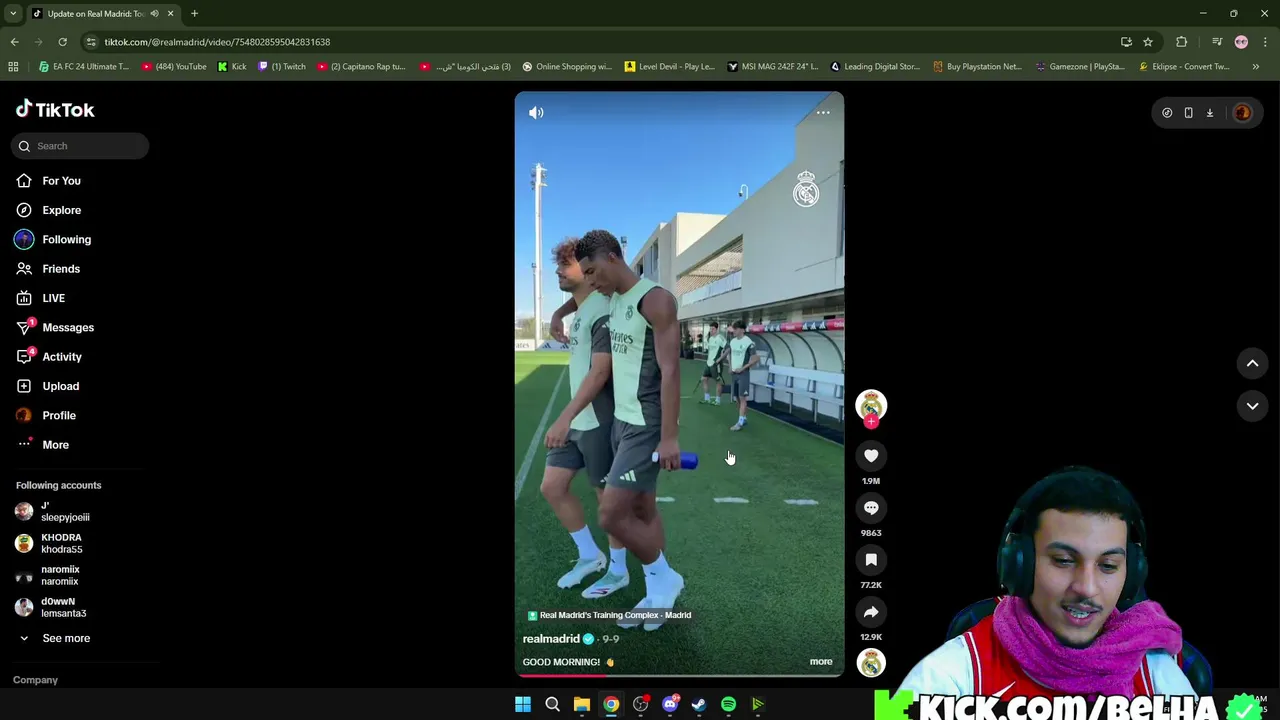Open the Windows Start menu
Screen dimensions: 1280x720
(x=523, y=705)
